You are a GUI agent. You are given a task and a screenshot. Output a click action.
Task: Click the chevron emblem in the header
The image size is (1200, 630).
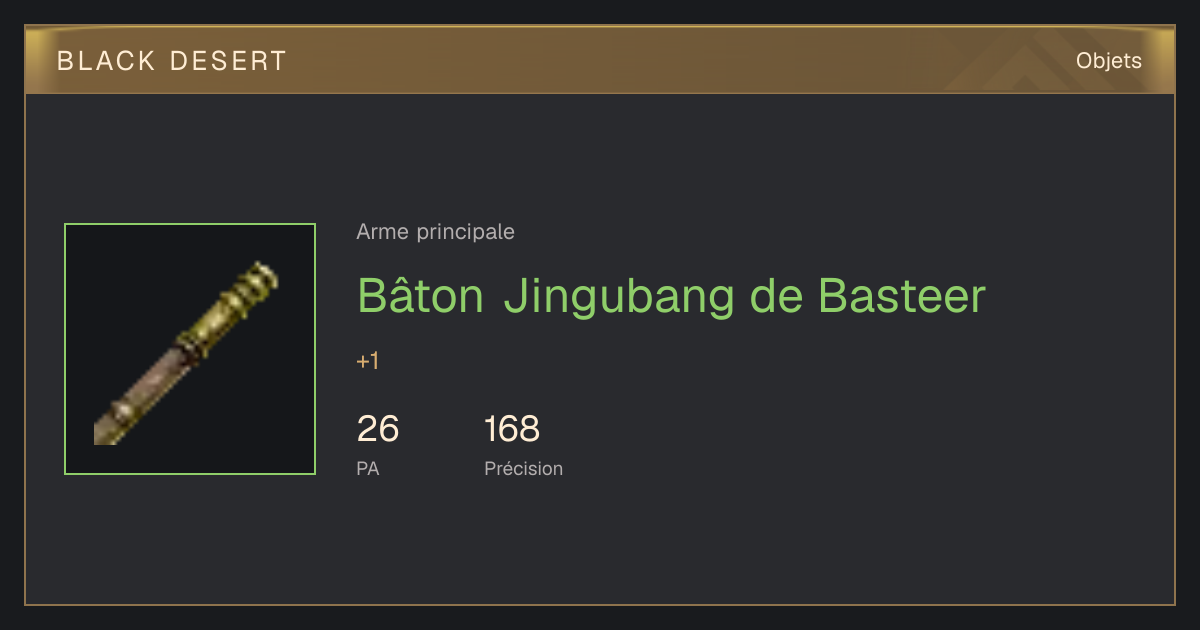click(1040, 65)
